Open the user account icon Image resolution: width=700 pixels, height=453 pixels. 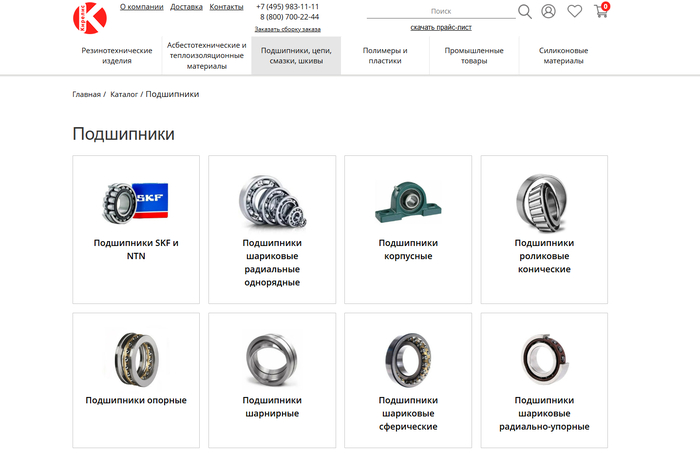[548, 12]
